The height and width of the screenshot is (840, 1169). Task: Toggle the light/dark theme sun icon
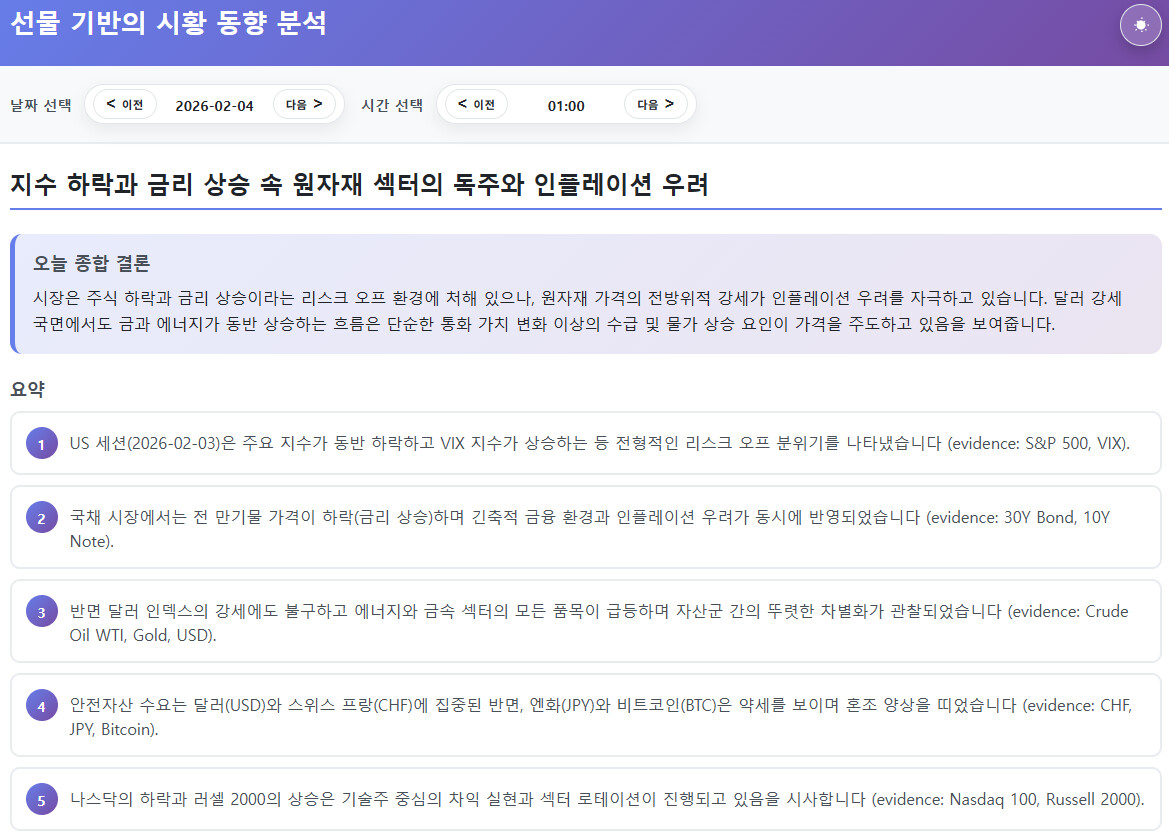(1140, 25)
